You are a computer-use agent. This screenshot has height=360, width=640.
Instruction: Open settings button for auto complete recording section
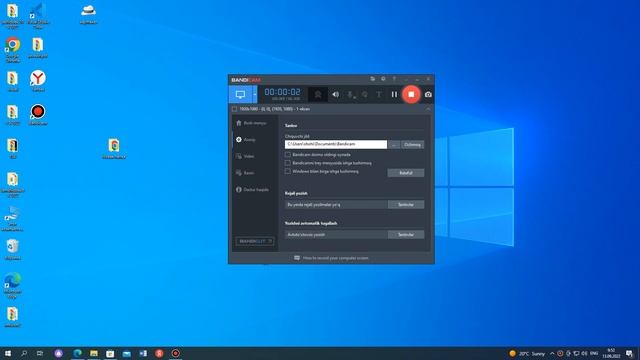pos(405,235)
